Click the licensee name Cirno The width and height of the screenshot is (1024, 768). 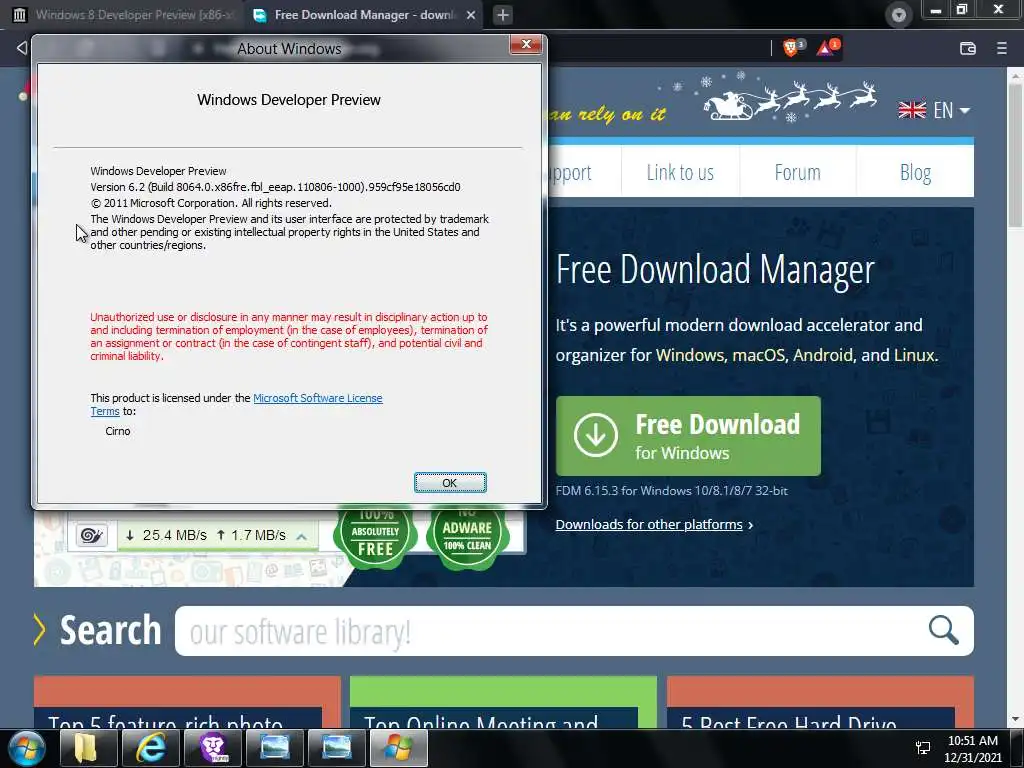coord(118,431)
